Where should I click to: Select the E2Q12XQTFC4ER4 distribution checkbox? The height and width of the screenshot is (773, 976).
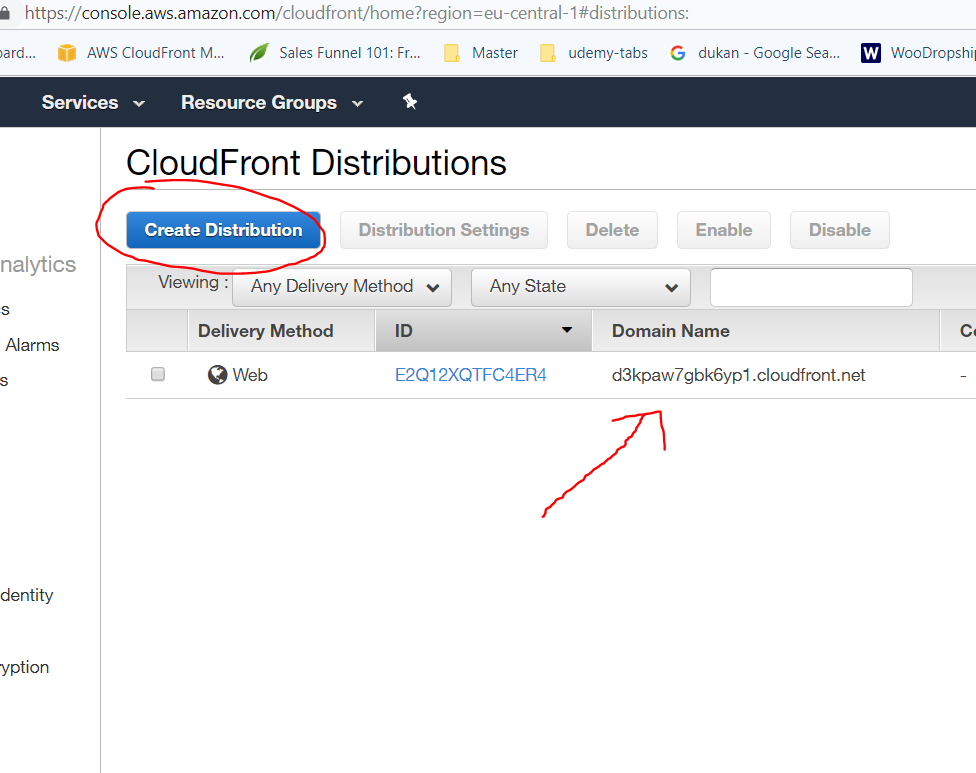point(158,374)
